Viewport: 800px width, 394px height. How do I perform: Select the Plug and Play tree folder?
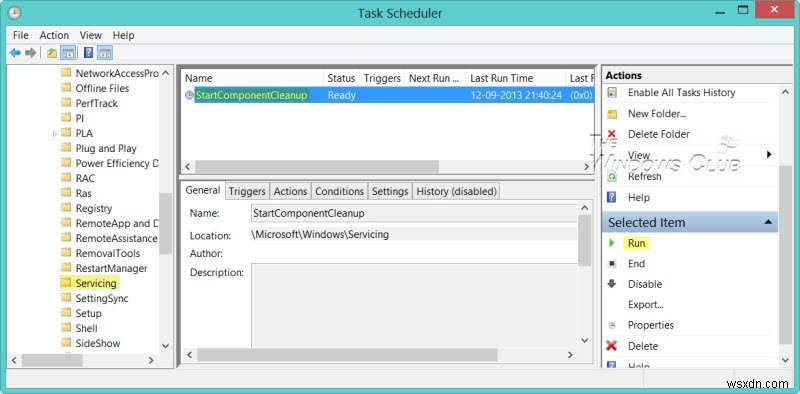[x=106, y=148]
